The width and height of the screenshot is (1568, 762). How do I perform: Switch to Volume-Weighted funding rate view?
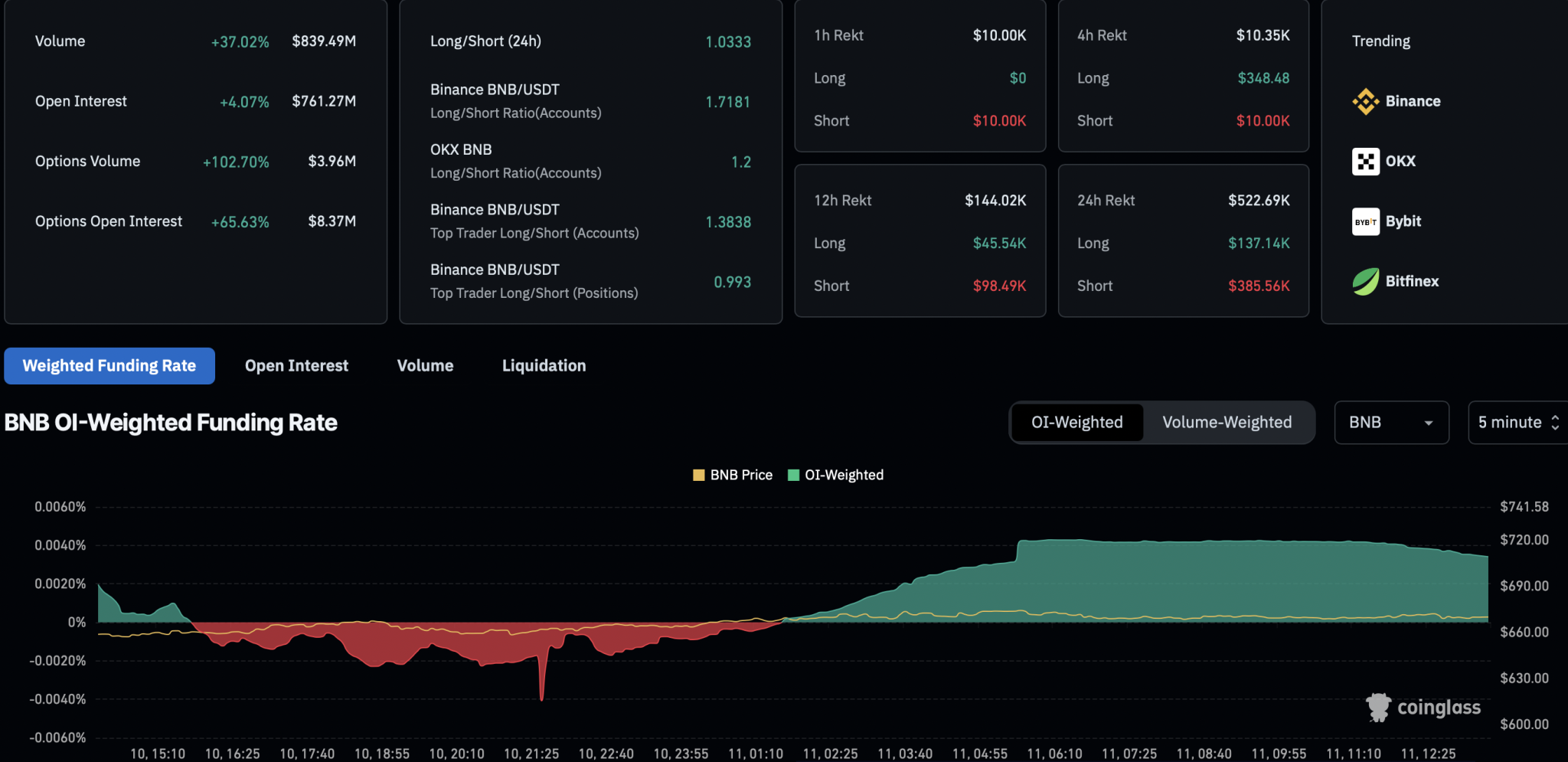coord(1227,422)
